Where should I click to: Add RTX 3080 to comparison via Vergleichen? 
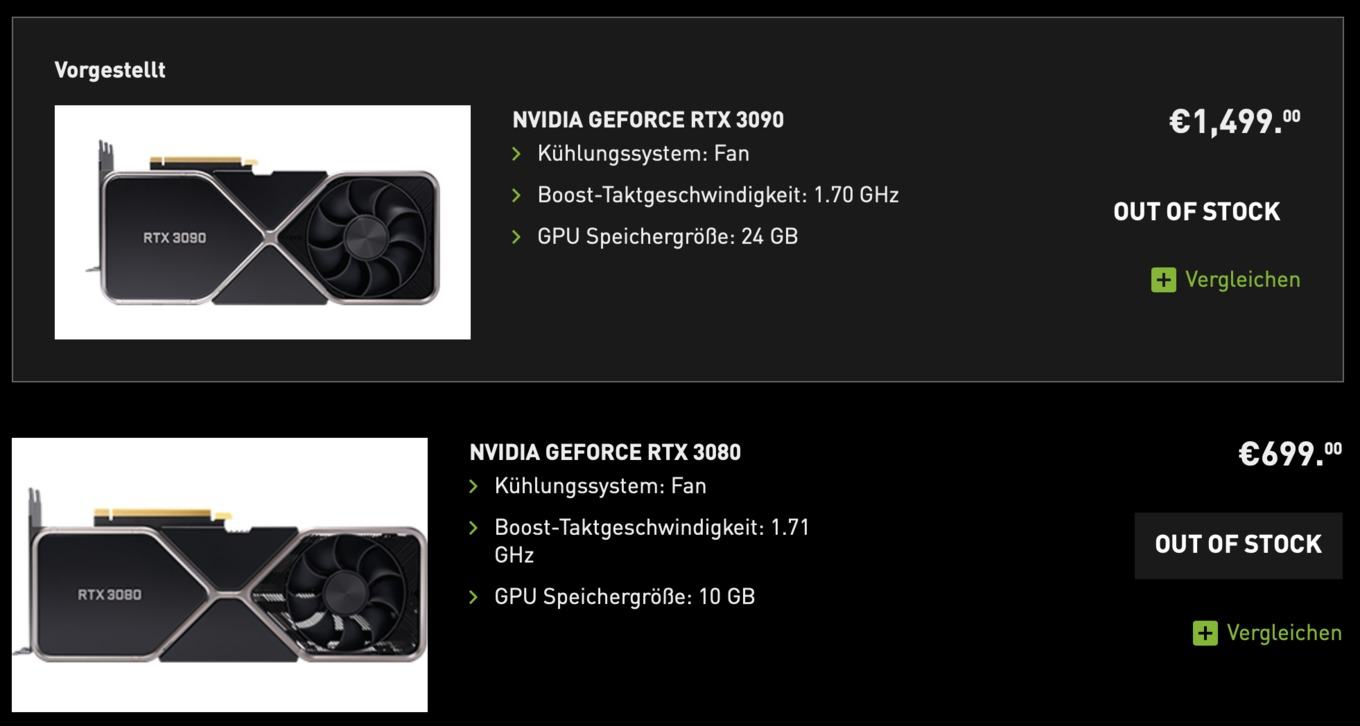click(x=1284, y=633)
